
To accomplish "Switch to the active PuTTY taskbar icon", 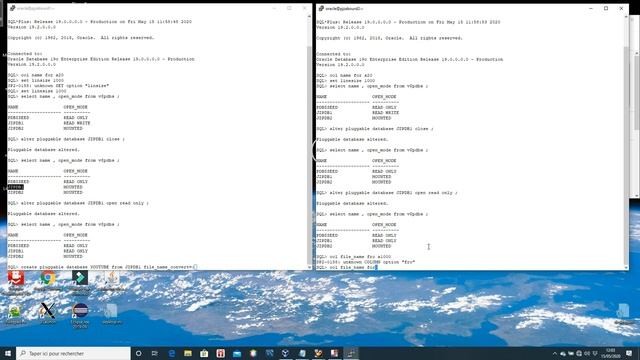I will coord(351,353).
